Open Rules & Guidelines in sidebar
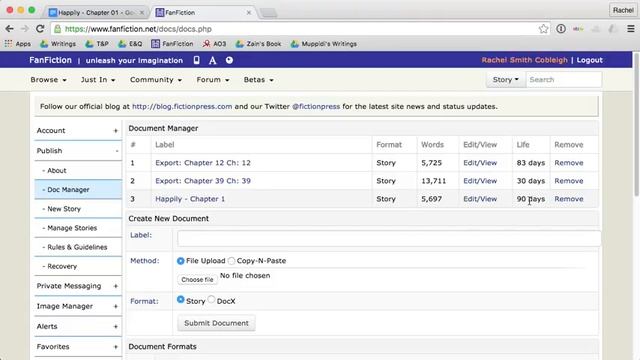Viewport: 640px width, 360px height. pyautogui.click(x=77, y=247)
